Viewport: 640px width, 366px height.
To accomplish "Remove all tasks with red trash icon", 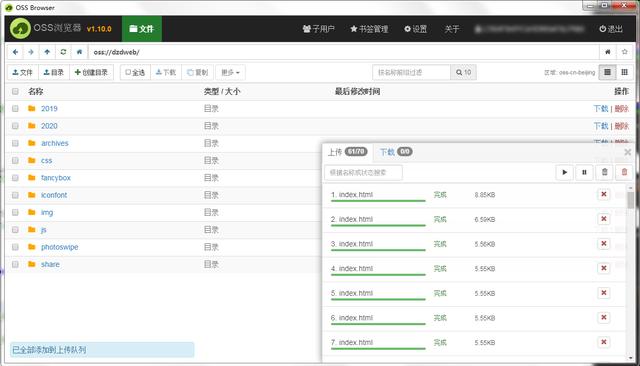I will tap(624, 172).
